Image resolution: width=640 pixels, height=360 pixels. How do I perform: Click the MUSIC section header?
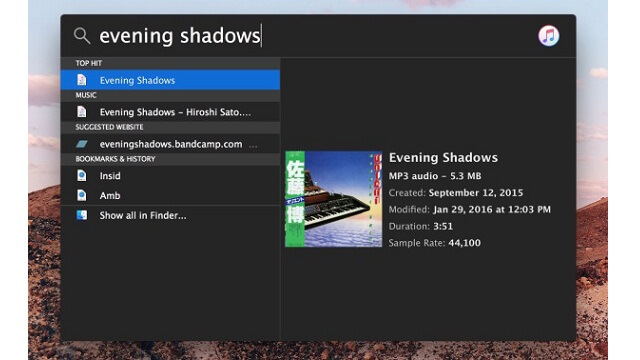86,95
